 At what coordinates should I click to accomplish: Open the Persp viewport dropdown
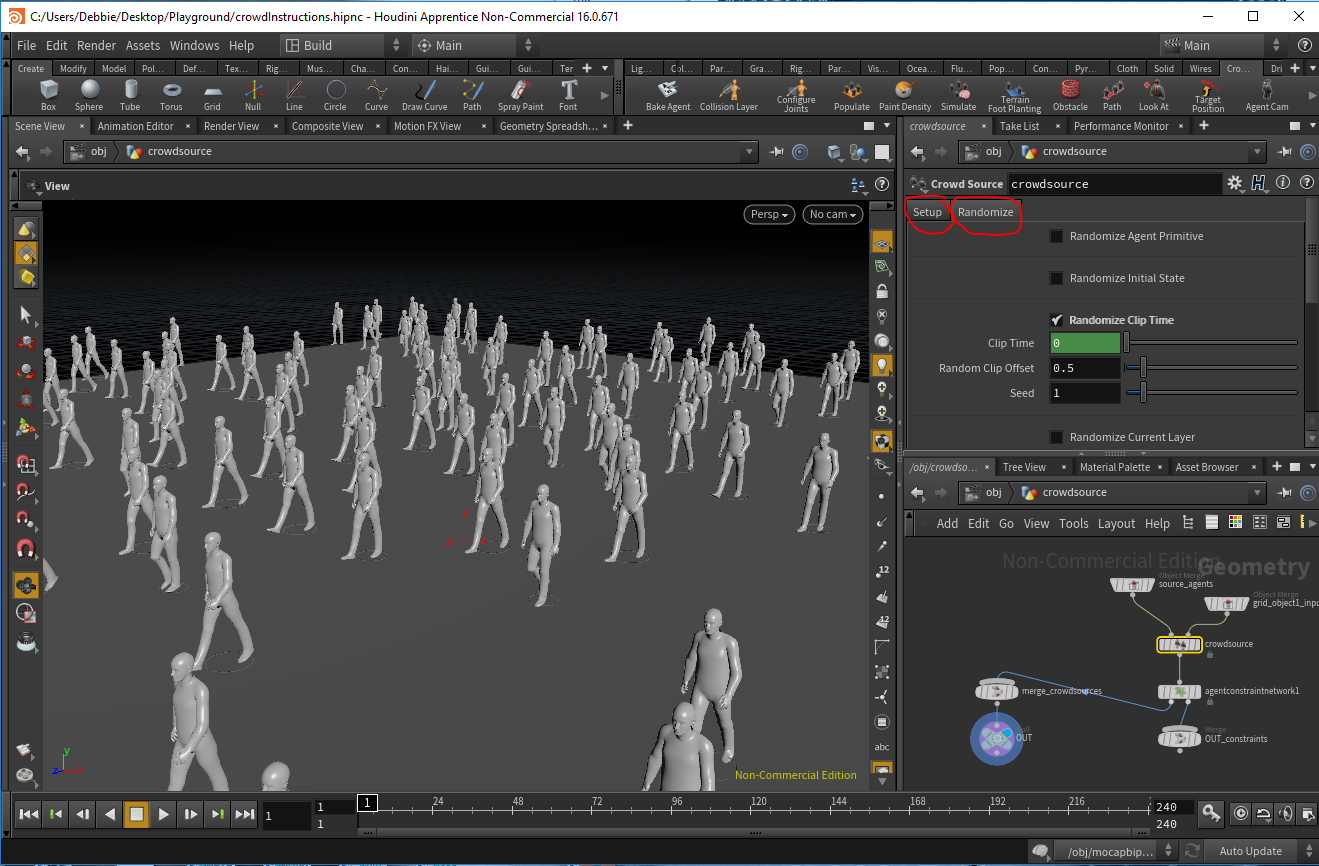click(769, 214)
